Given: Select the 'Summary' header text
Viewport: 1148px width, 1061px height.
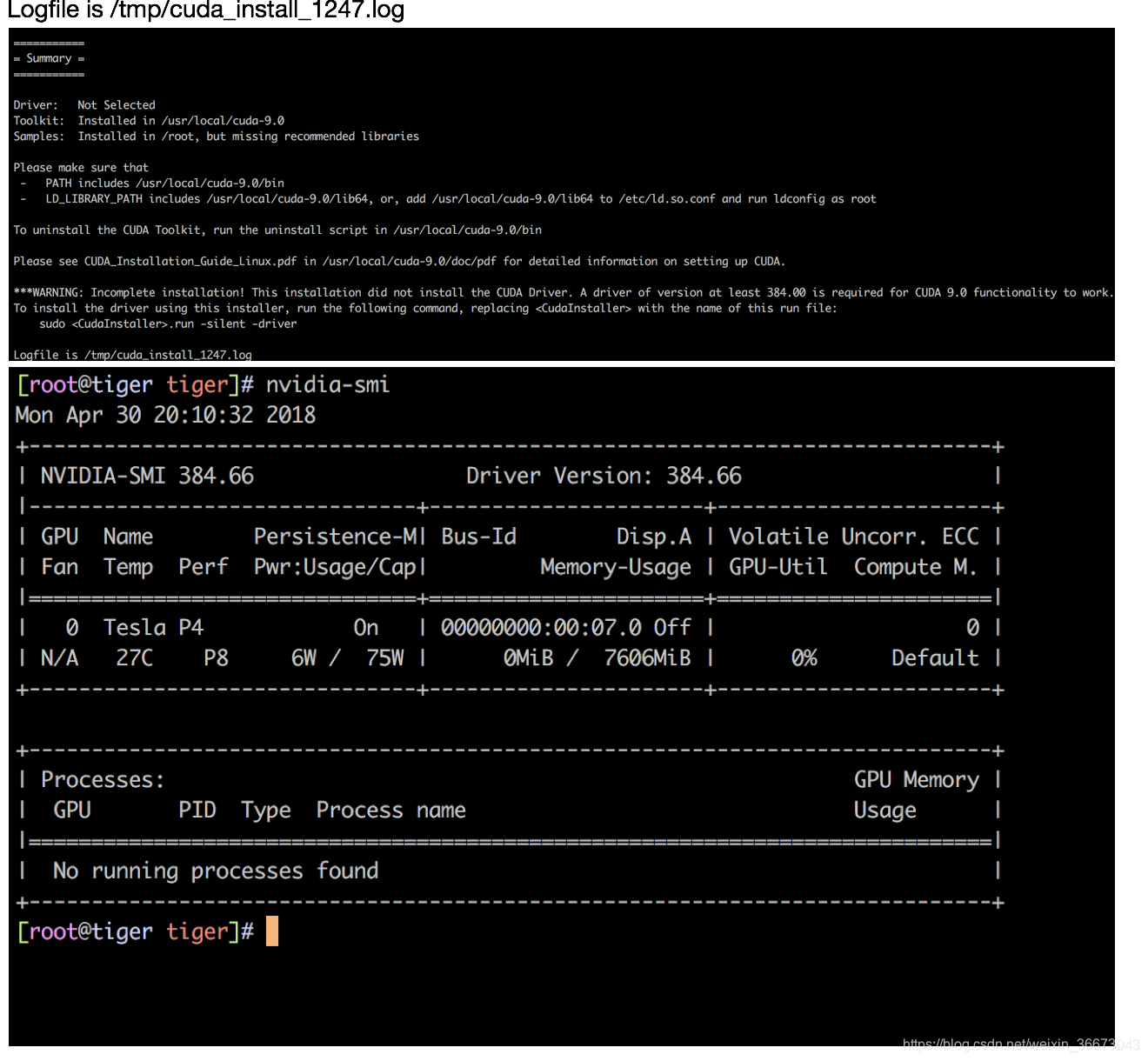Looking at the screenshot, I should (49, 58).
